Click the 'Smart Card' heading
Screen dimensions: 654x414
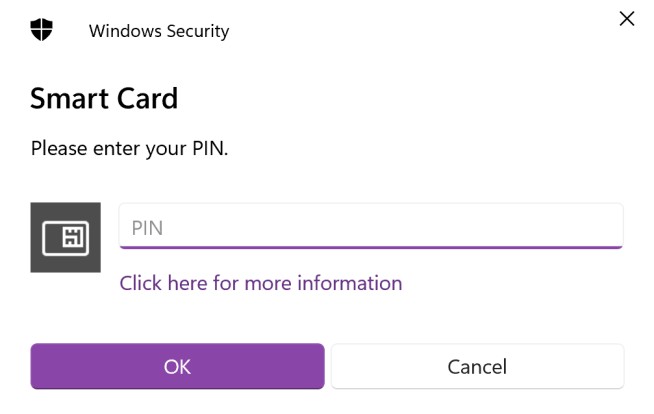pos(104,99)
